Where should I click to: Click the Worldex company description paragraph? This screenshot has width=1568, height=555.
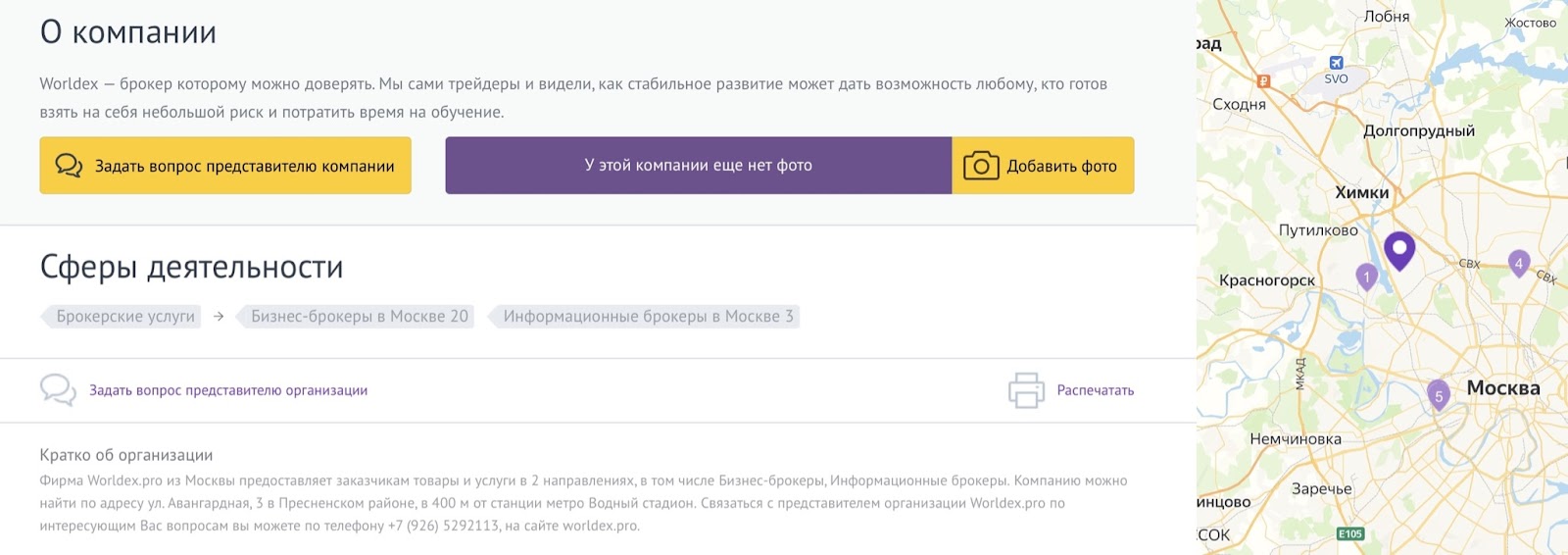(x=573, y=98)
